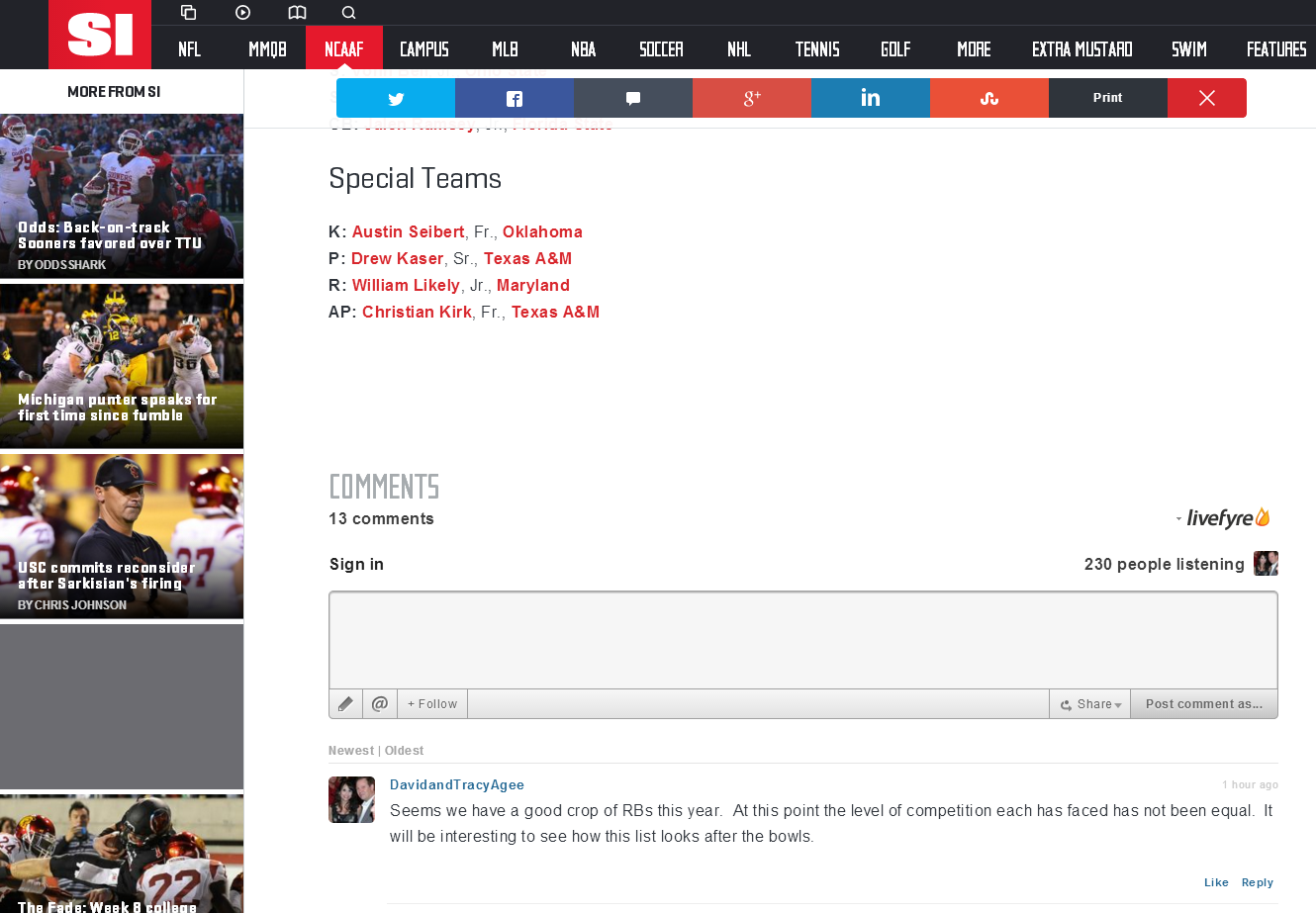Open Extra Mustard section

coord(1081,48)
